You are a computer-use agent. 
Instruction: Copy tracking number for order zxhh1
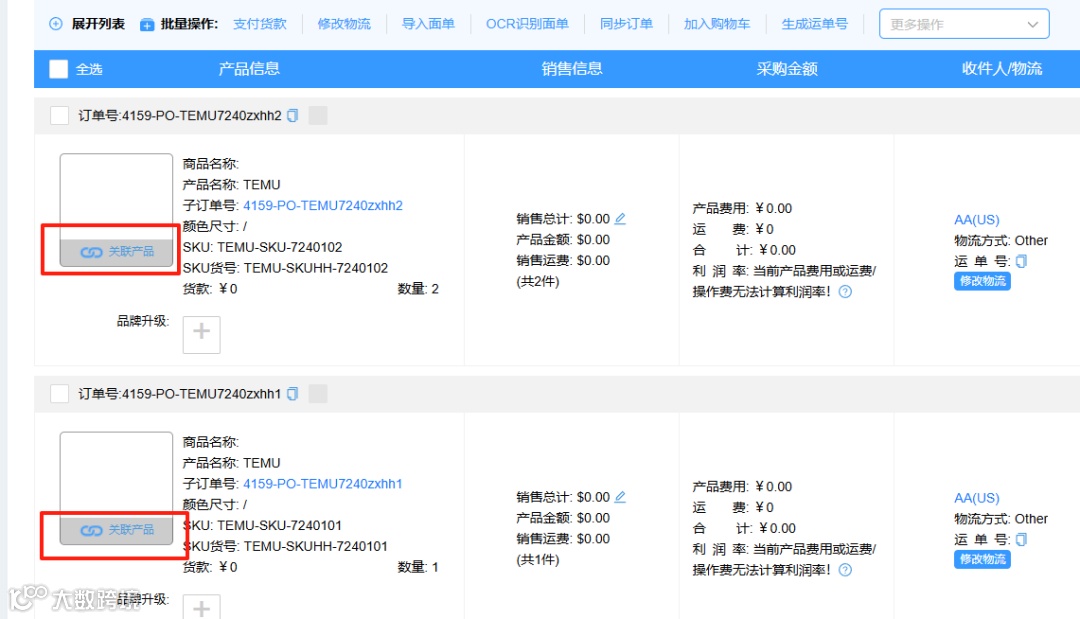point(1021,539)
